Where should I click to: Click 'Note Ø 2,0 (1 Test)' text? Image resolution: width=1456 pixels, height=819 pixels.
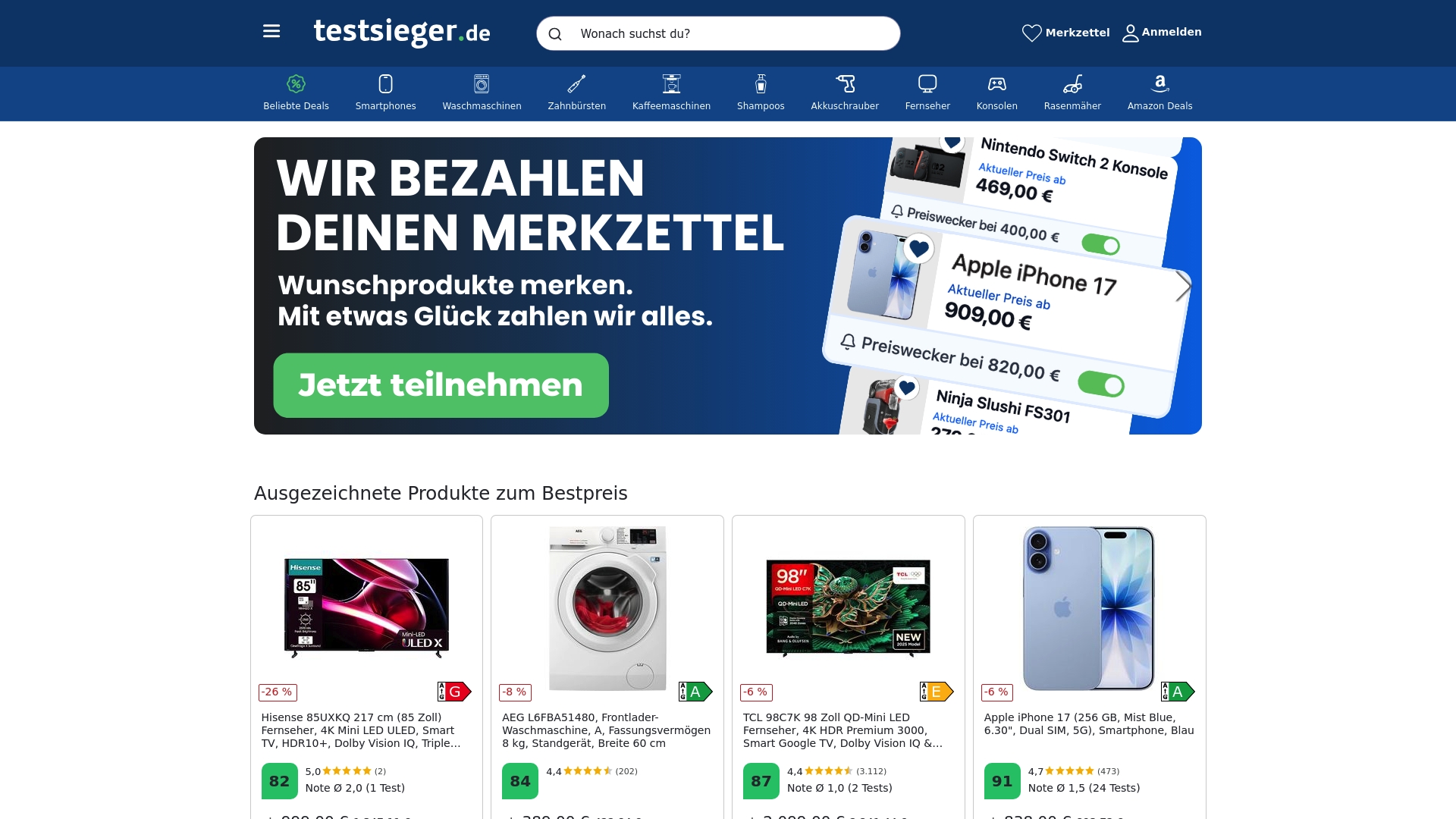pos(355,788)
